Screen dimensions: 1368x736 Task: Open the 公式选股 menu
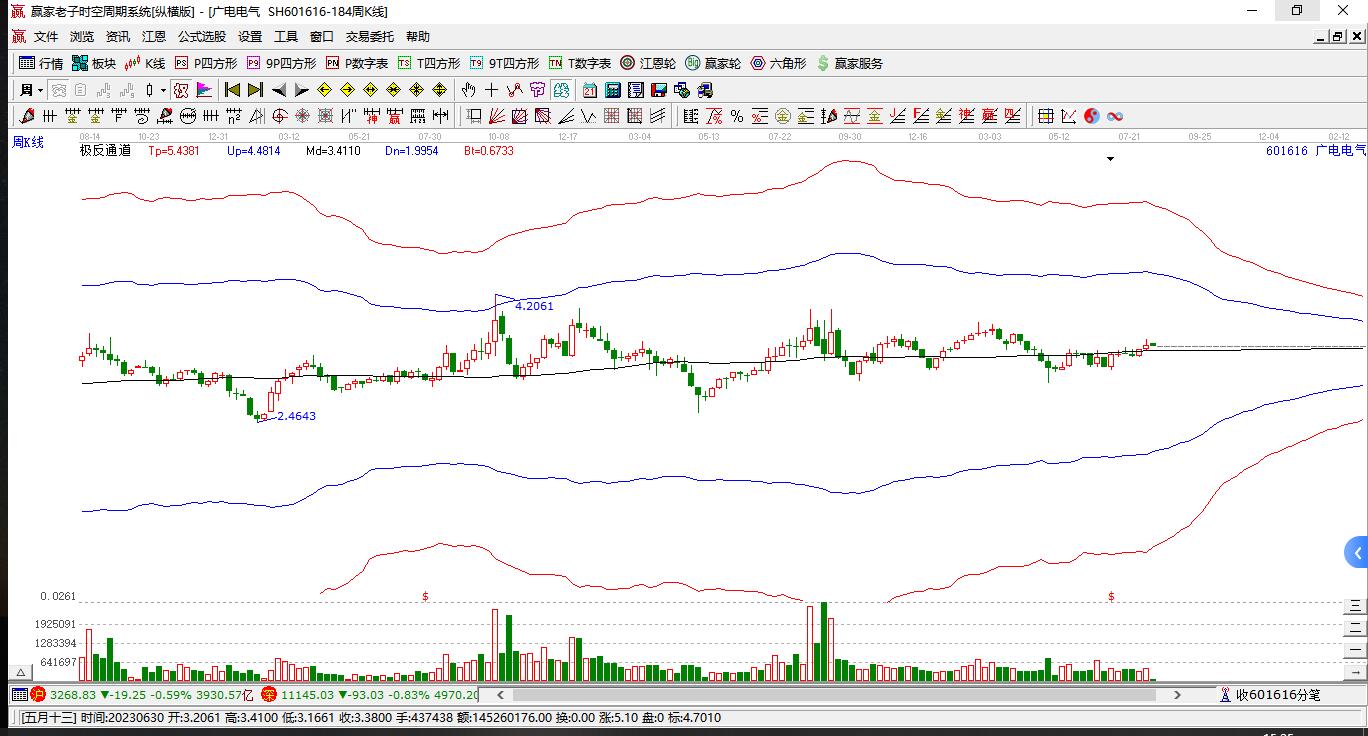pos(202,37)
